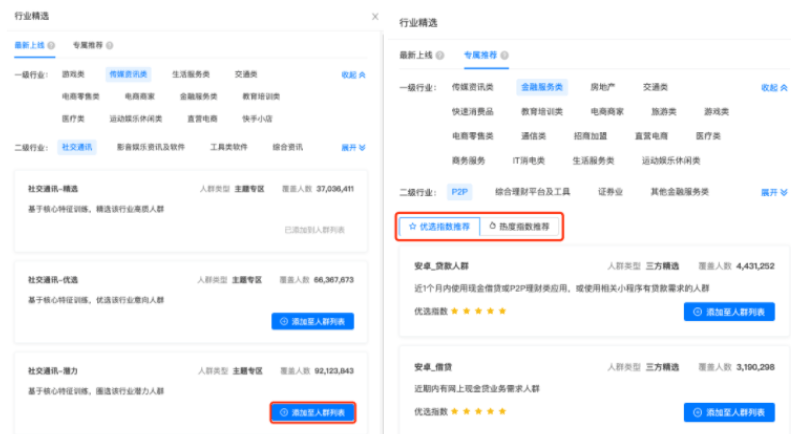
Task: Choose 生活服务类 in right panel
Action: click(593, 160)
